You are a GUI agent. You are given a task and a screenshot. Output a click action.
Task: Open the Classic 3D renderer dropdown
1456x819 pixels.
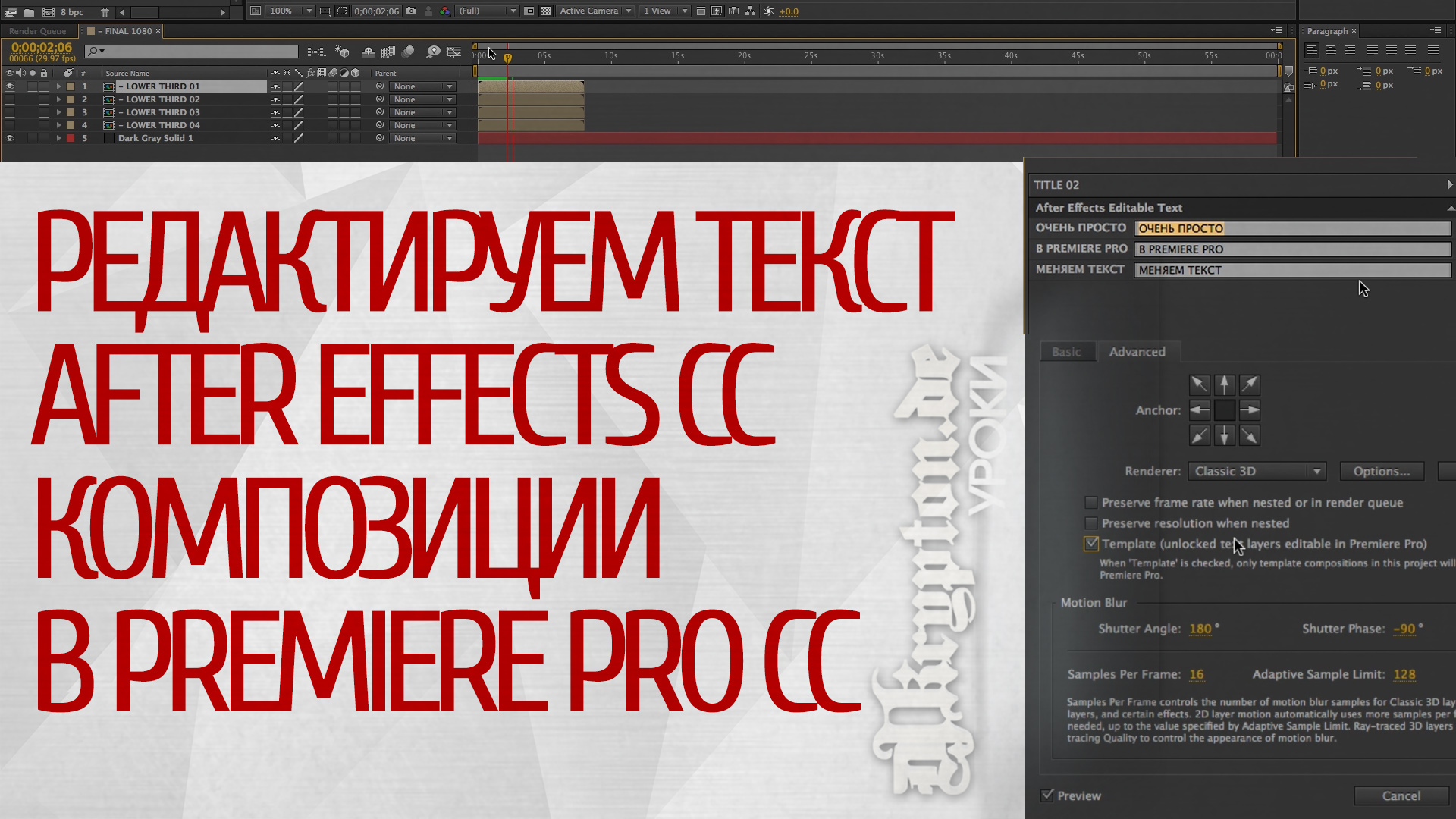pyautogui.click(x=1257, y=471)
